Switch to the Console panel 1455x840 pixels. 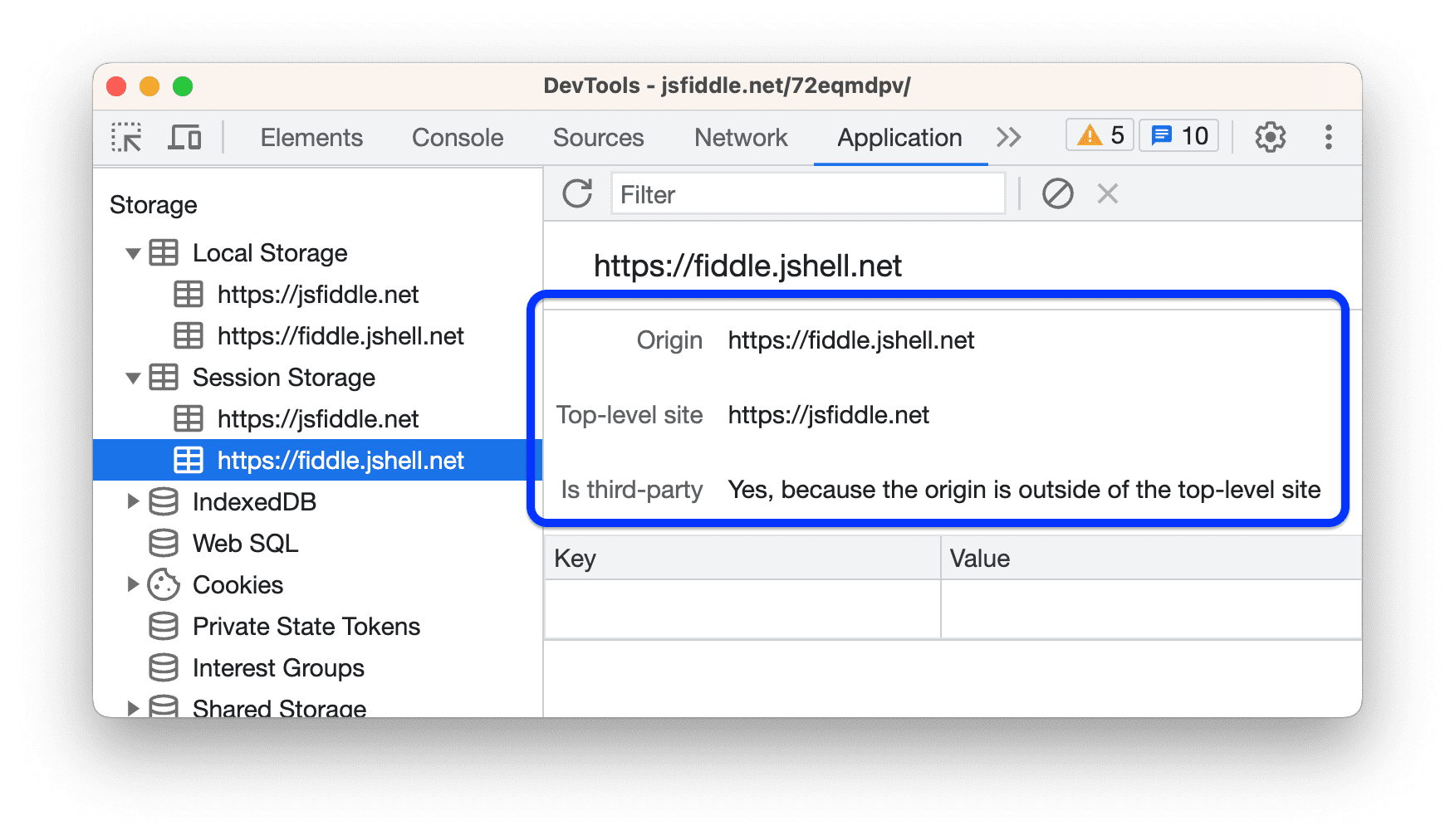[457, 137]
